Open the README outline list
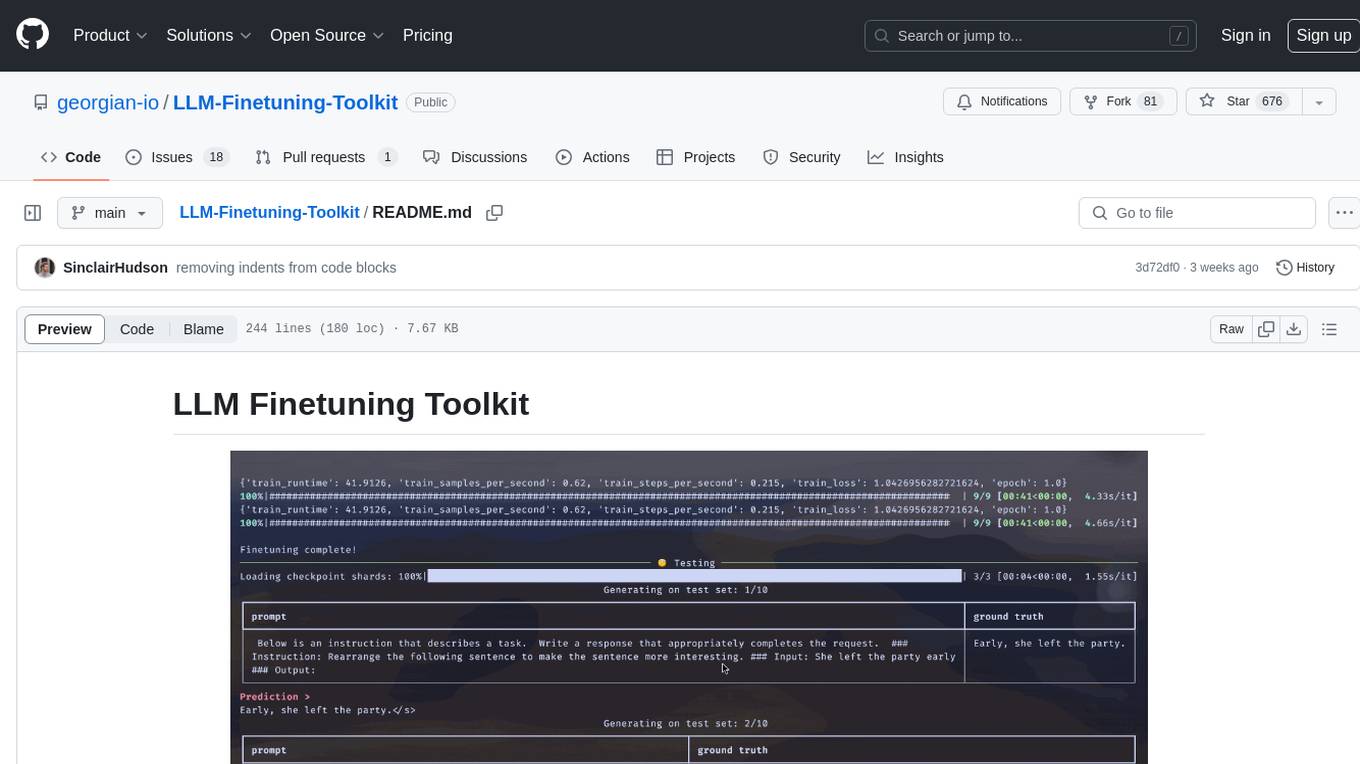Viewport: 1360px width, 764px height. (x=1329, y=329)
